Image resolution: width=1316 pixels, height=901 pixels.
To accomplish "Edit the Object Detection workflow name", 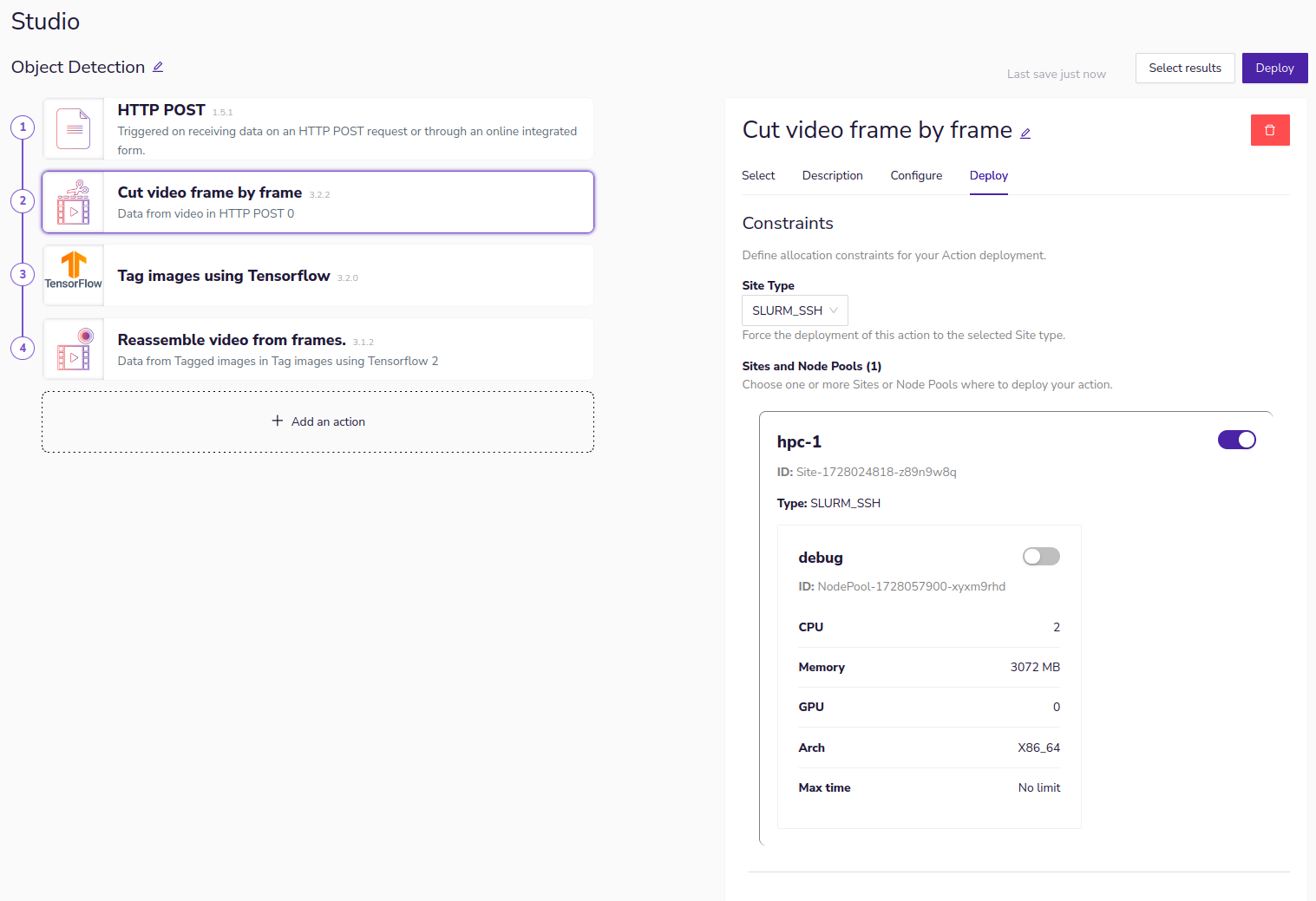I will (158, 68).
